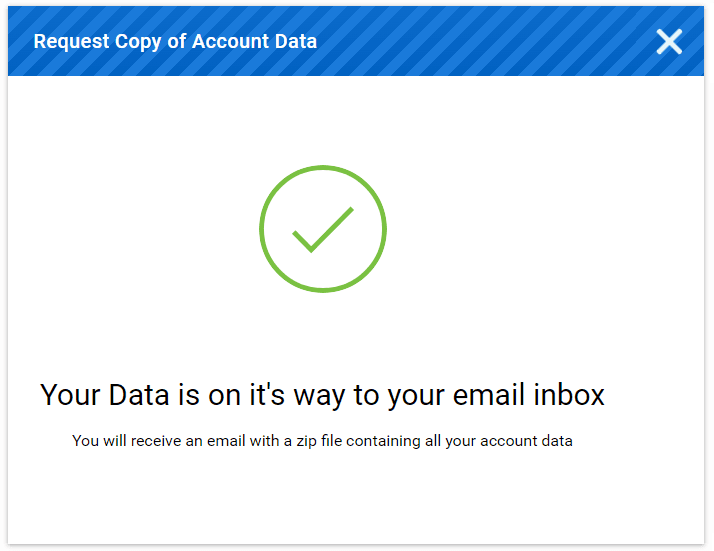Click the word 'Request' in the header

[71, 42]
